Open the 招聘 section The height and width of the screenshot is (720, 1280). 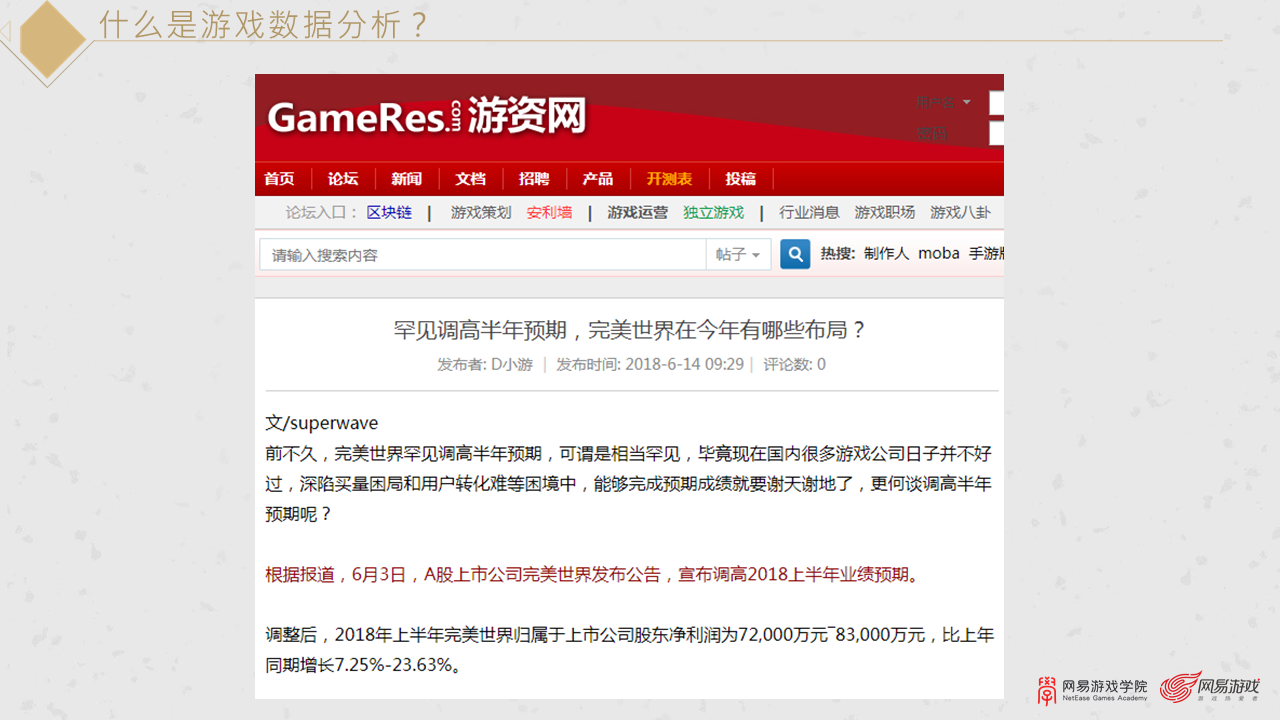tap(534, 178)
